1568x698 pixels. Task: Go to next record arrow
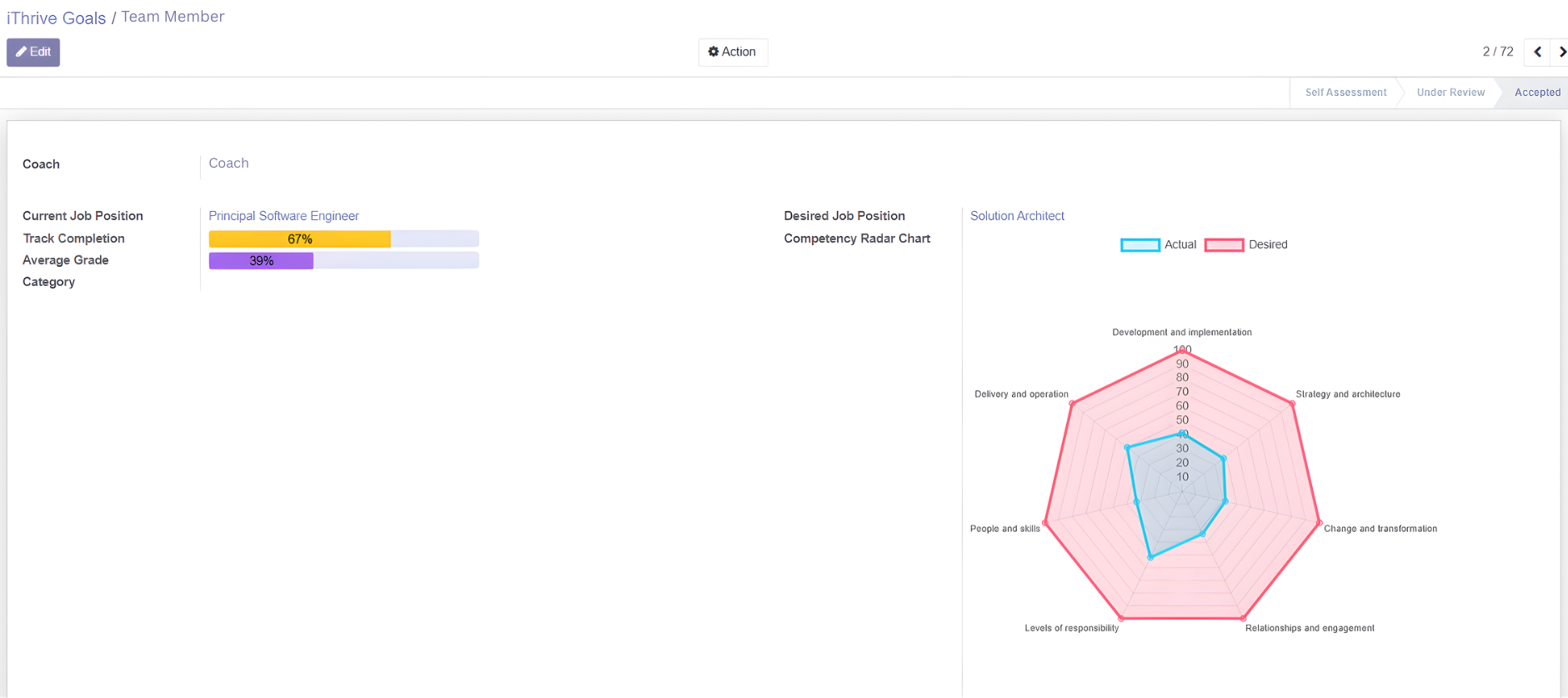coord(1560,52)
